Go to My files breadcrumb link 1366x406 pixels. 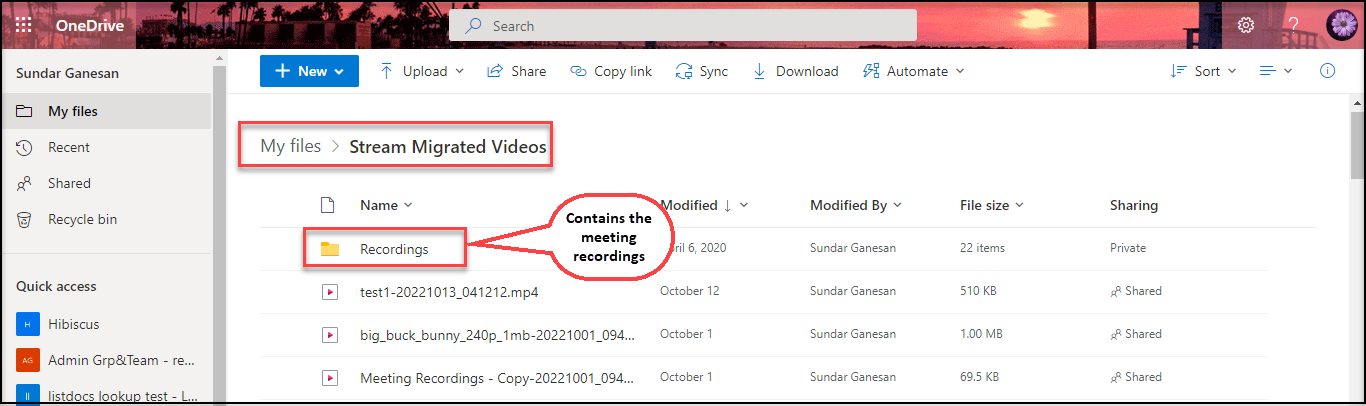[291, 146]
